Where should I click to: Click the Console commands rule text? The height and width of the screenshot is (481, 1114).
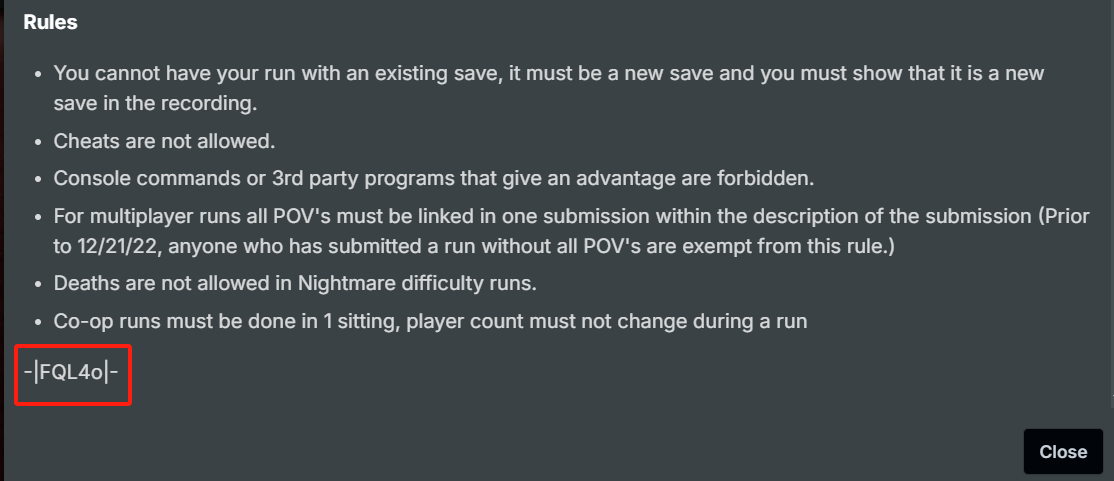pyautogui.click(x=434, y=178)
